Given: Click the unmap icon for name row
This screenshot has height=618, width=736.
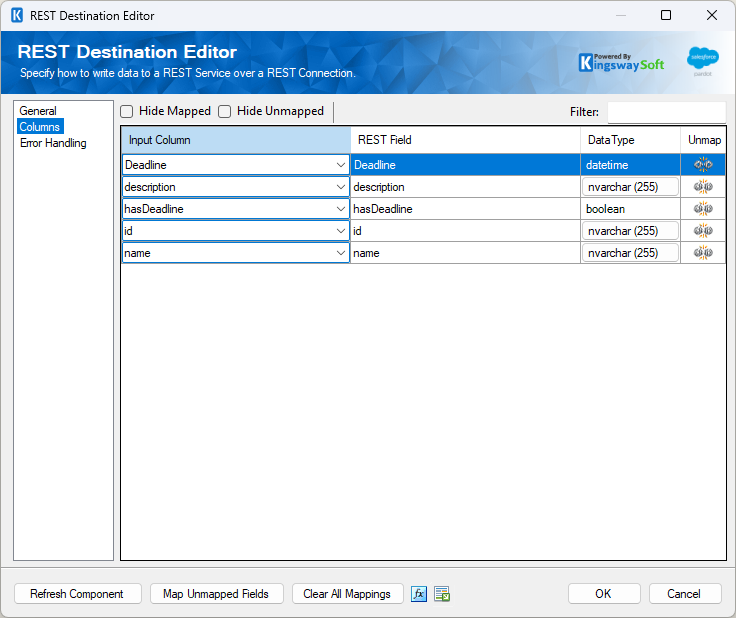Looking at the screenshot, I should 703,253.
